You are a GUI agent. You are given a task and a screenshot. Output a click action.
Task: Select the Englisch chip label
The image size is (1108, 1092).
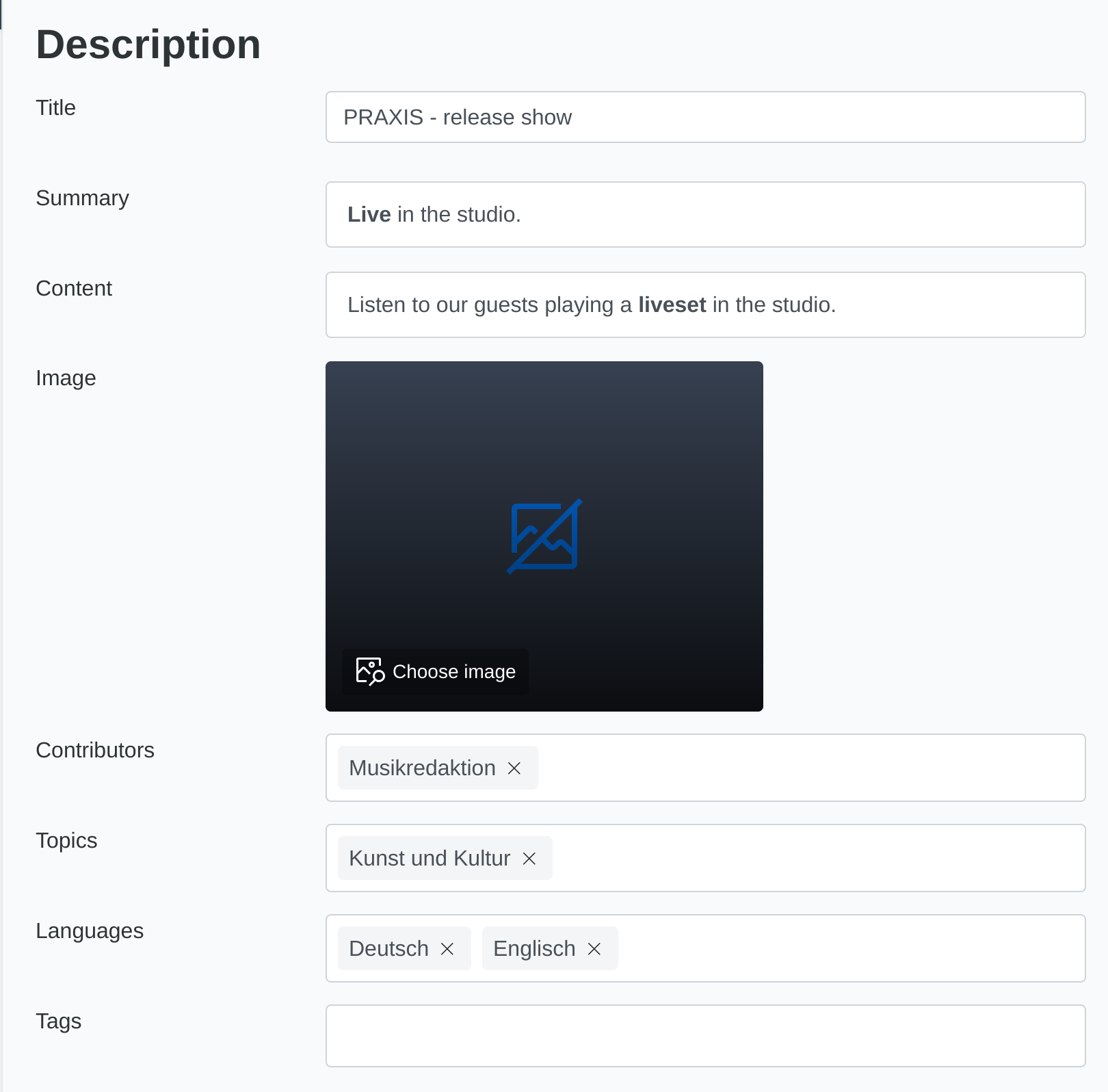coord(534,948)
